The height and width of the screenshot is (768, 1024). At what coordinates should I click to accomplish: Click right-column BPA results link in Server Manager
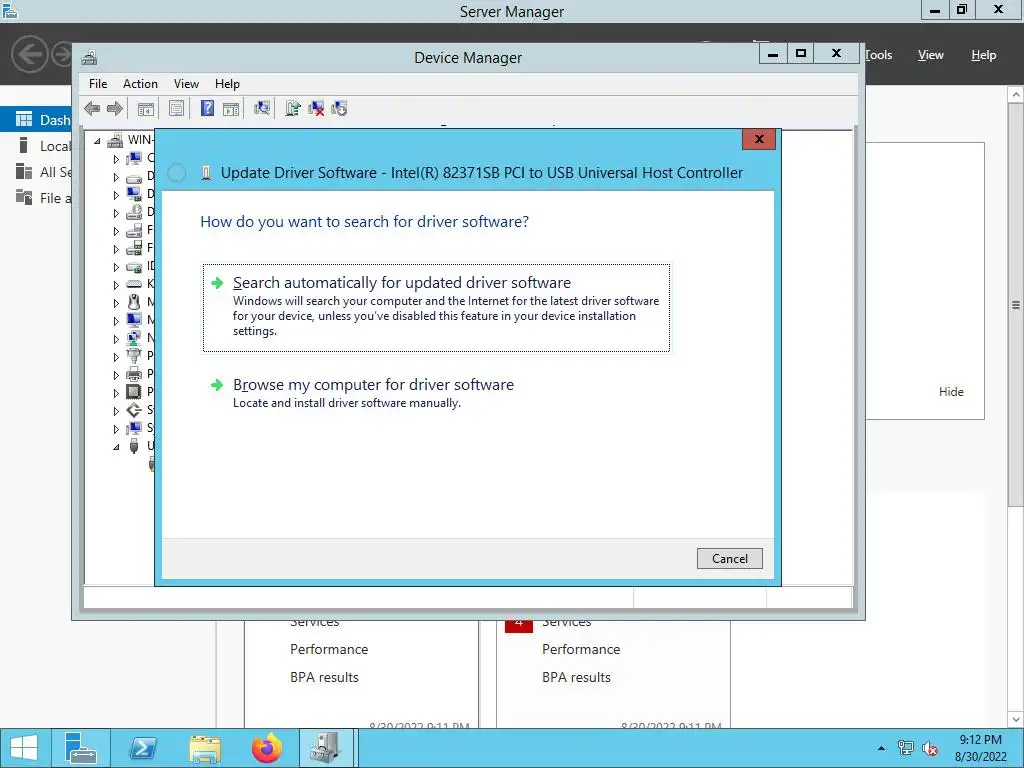click(576, 677)
